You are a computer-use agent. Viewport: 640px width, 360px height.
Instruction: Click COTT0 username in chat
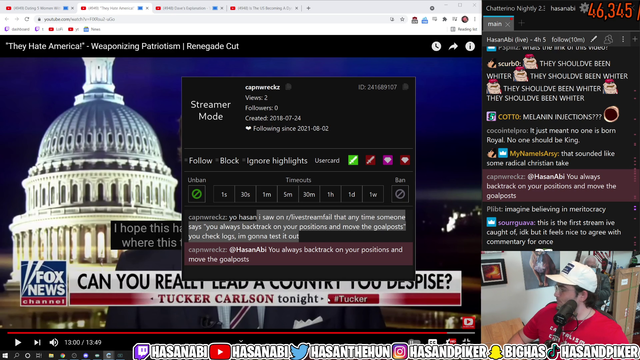click(x=509, y=117)
